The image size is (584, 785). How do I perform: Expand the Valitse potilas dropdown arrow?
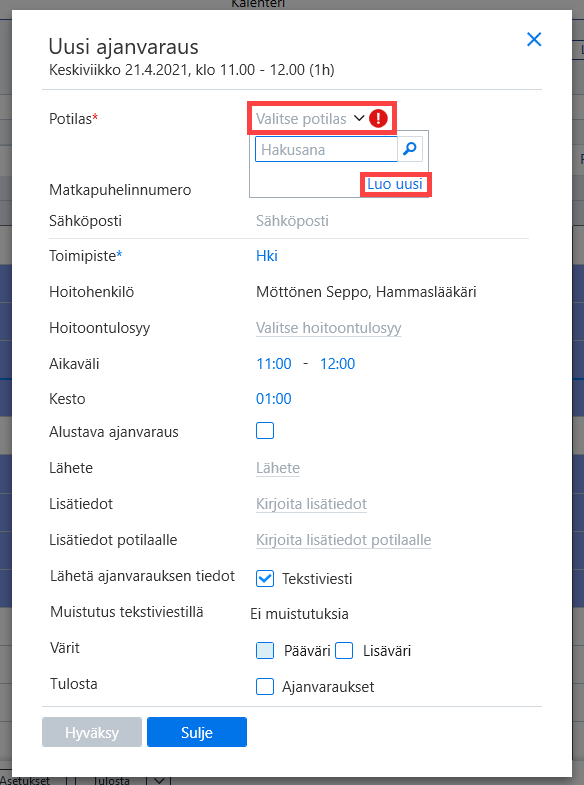click(x=359, y=119)
